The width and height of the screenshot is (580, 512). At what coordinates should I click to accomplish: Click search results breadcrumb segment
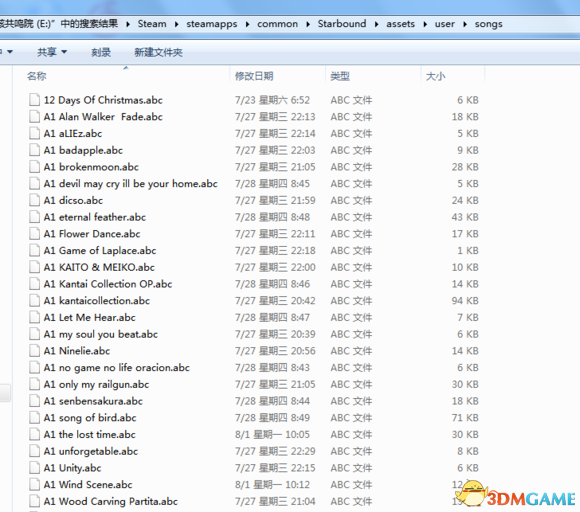click(x=59, y=24)
